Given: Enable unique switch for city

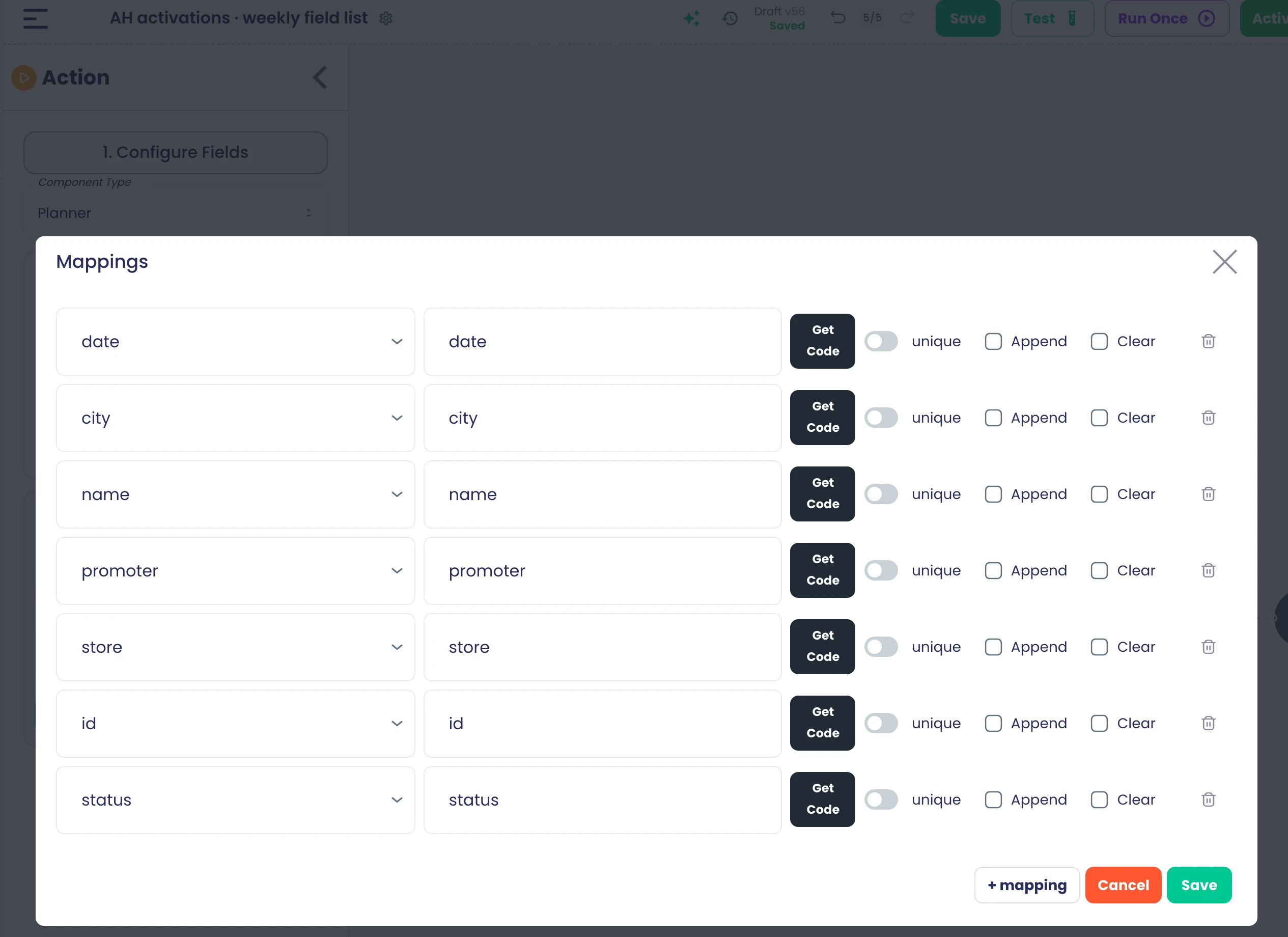Looking at the screenshot, I should click(x=881, y=418).
